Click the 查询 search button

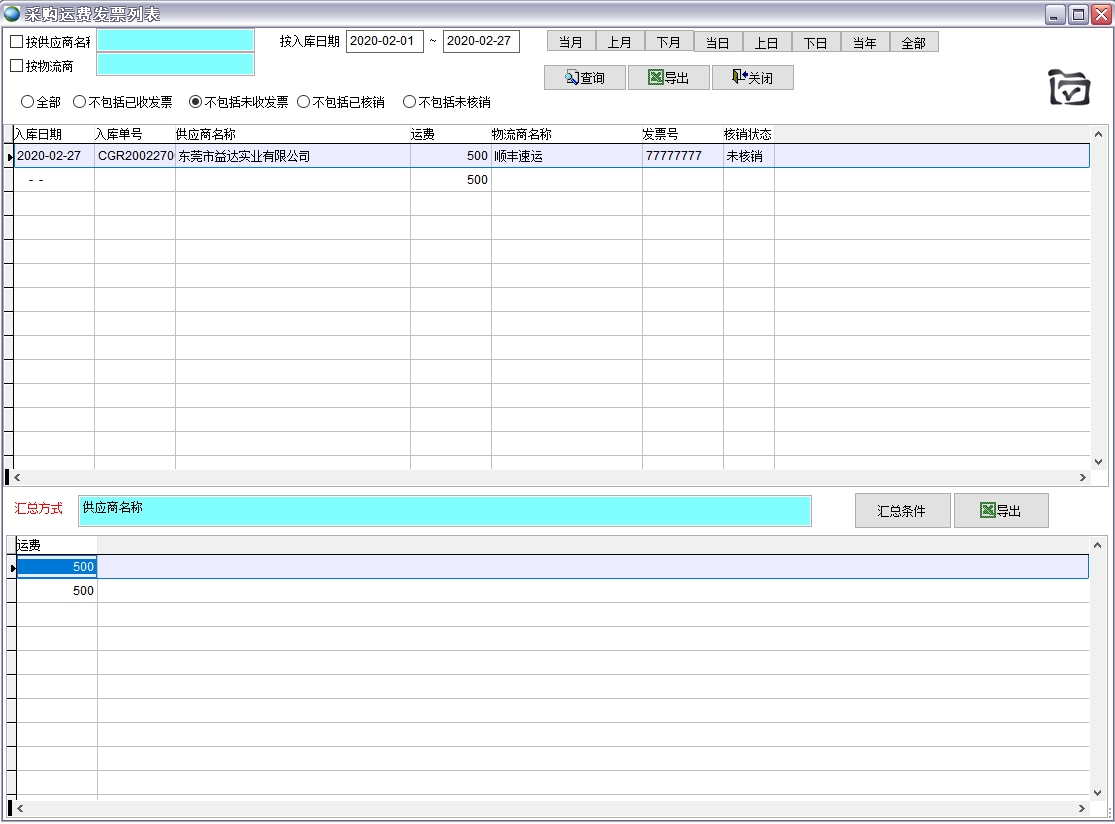tap(585, 78)
